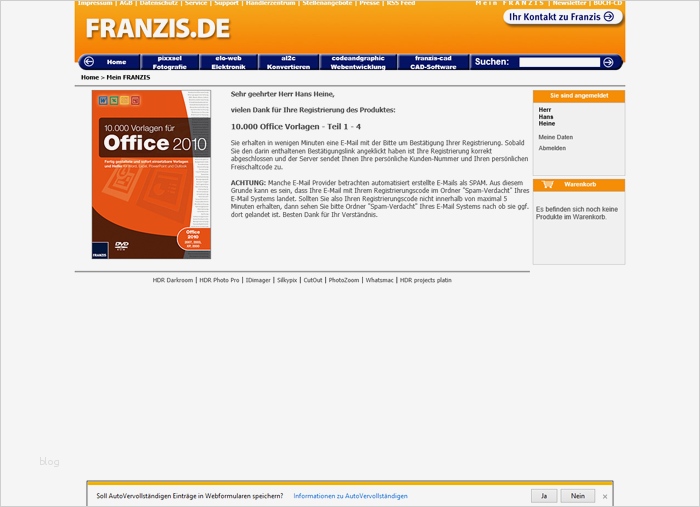This screenshot has height=507, width=700.
Task: Open the Office 2010 Vorlagen product cover image
Action: pyautogui.click(x=151, y=175)
